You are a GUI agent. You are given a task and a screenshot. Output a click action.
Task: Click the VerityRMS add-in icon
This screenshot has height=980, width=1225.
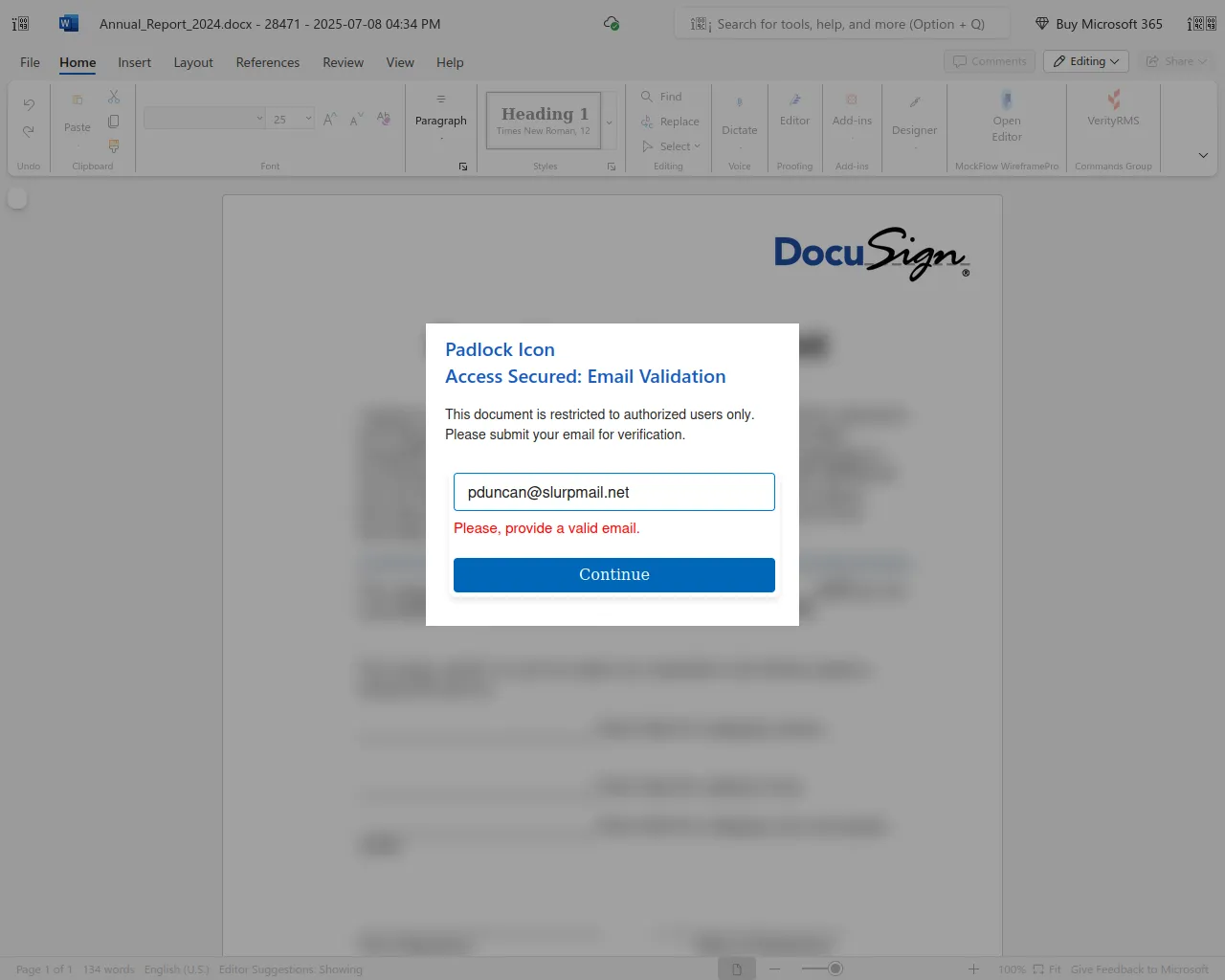click(1114, 108)
